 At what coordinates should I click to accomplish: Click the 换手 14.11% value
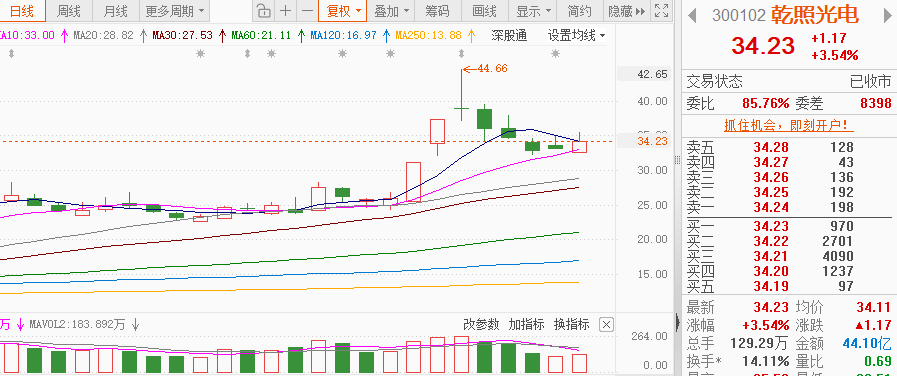coord(766,362)
